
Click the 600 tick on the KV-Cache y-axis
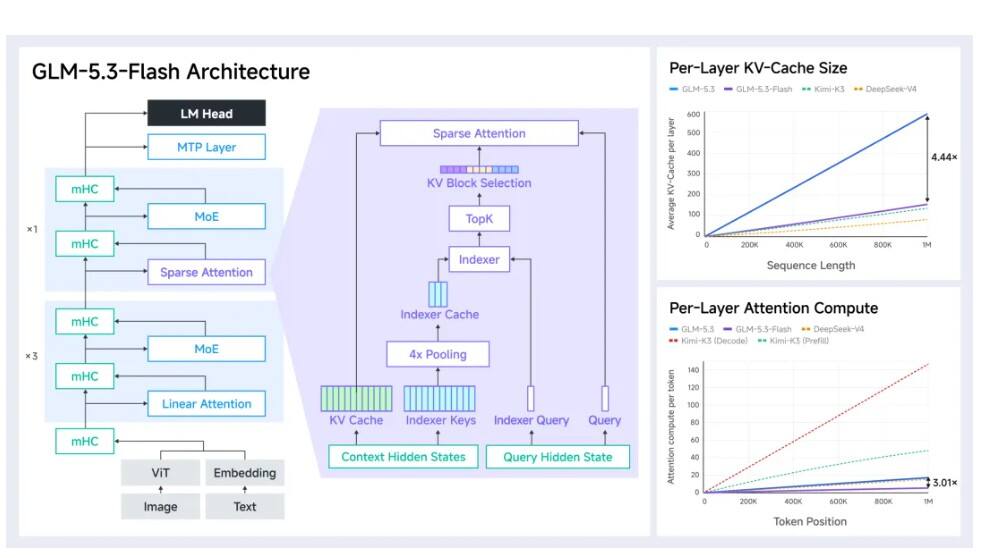click(x=694, y=114)
